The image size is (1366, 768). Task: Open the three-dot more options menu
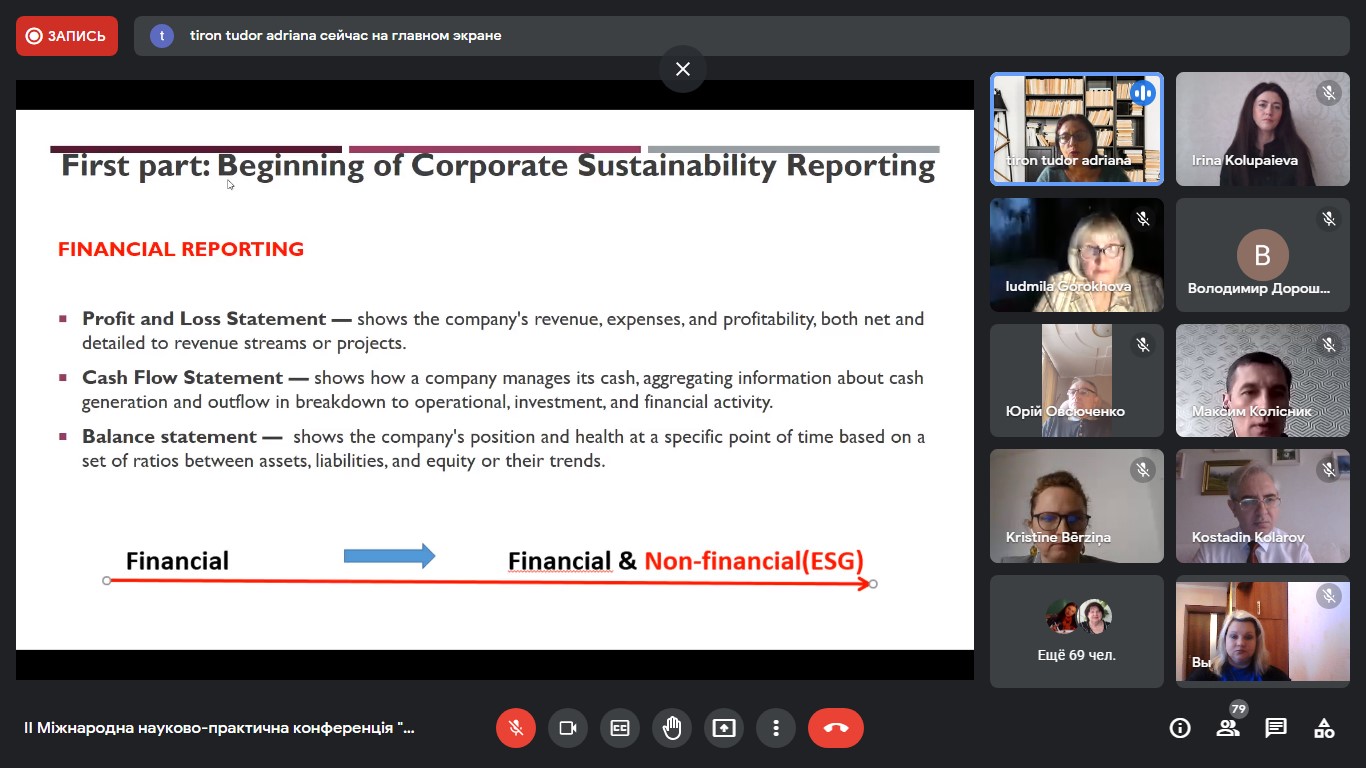point(776,728)
